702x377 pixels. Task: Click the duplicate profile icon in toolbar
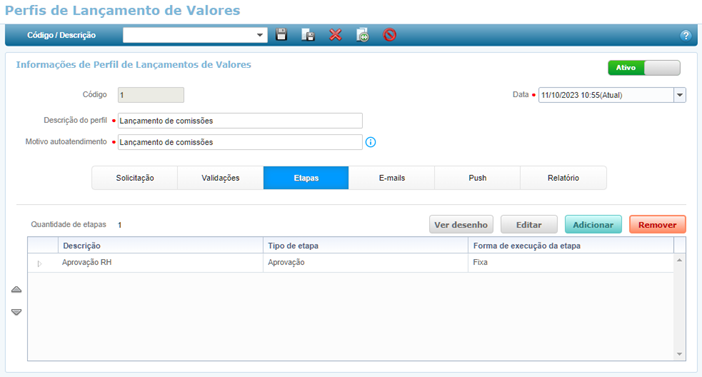tap(363, 35)
